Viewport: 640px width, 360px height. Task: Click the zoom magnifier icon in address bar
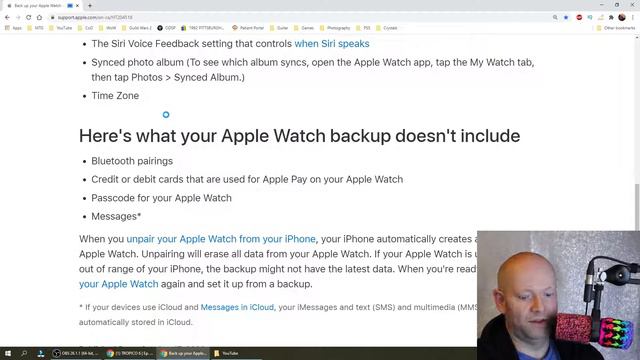[x=555, y=18]
